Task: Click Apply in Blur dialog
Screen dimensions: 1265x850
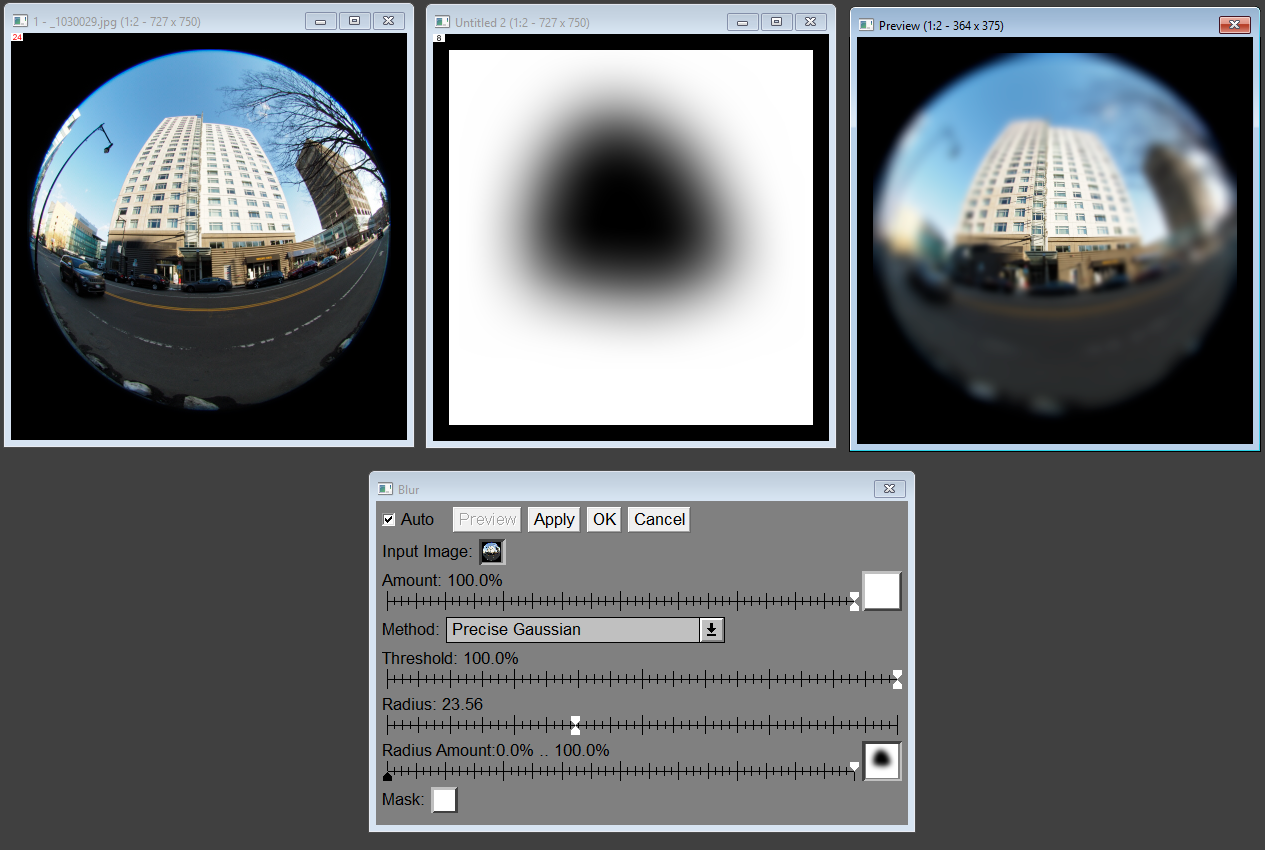Action: 554,520
